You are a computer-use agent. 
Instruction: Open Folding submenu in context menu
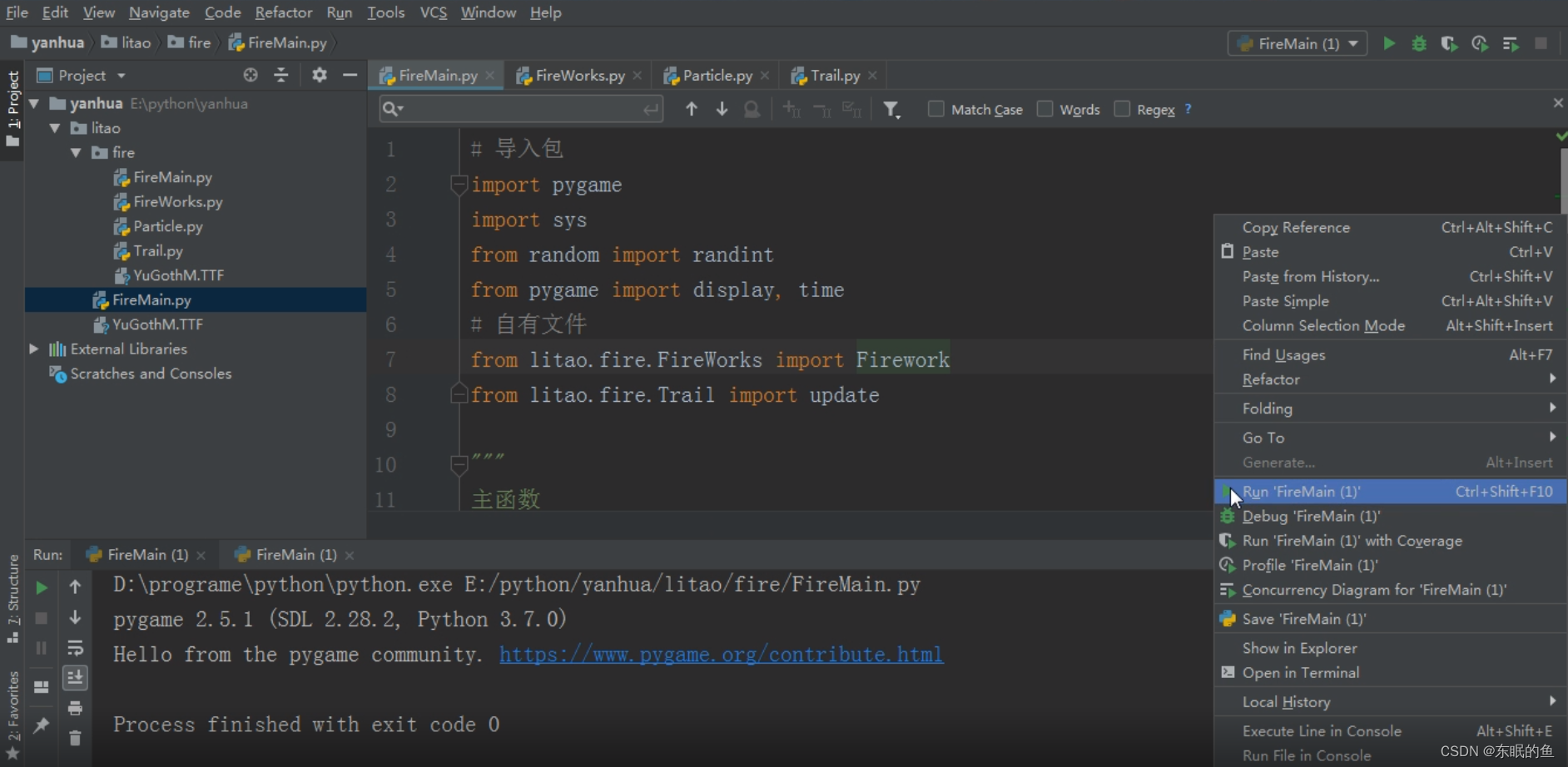point(1390,408)
